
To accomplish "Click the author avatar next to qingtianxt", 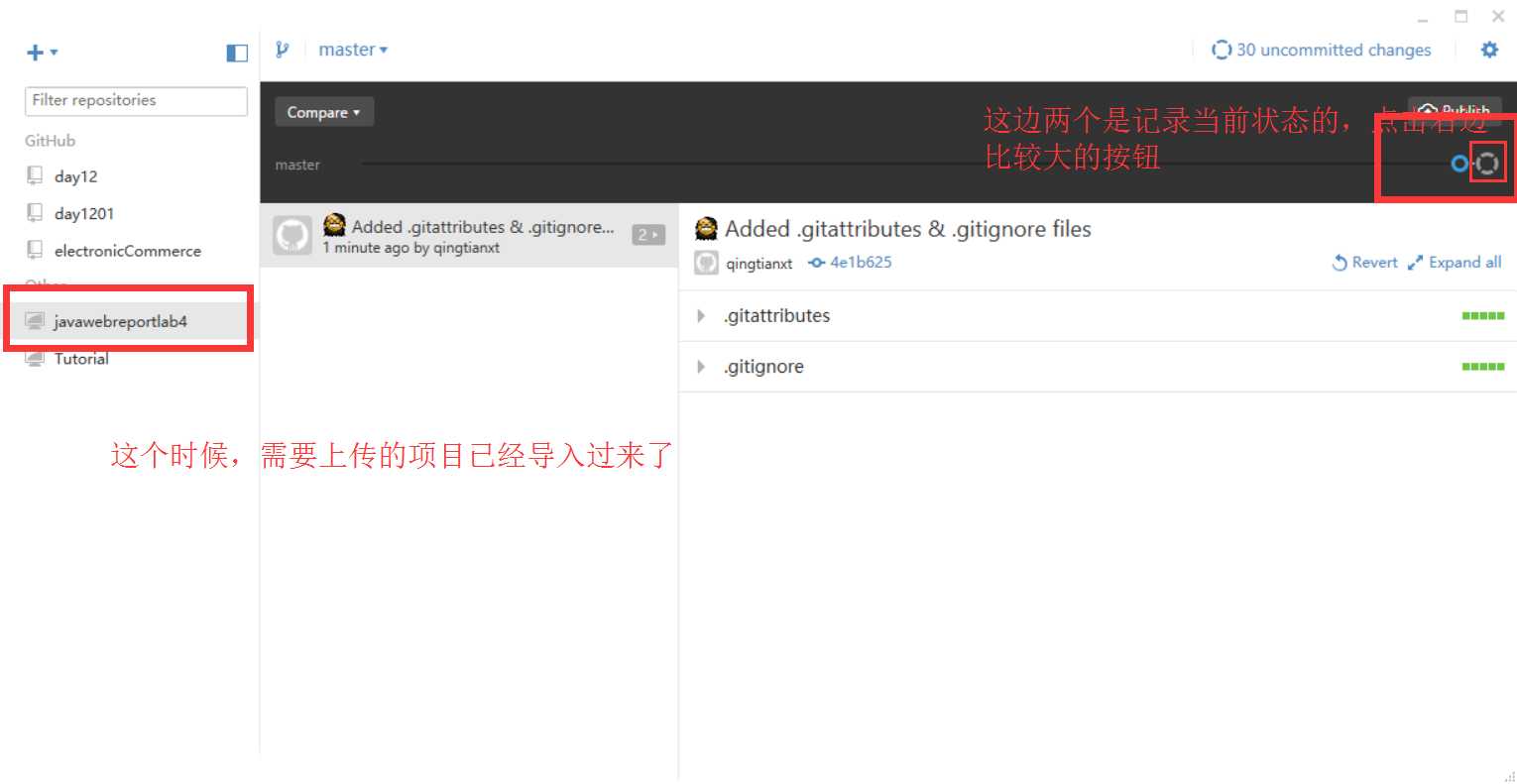I will (706, 263).
